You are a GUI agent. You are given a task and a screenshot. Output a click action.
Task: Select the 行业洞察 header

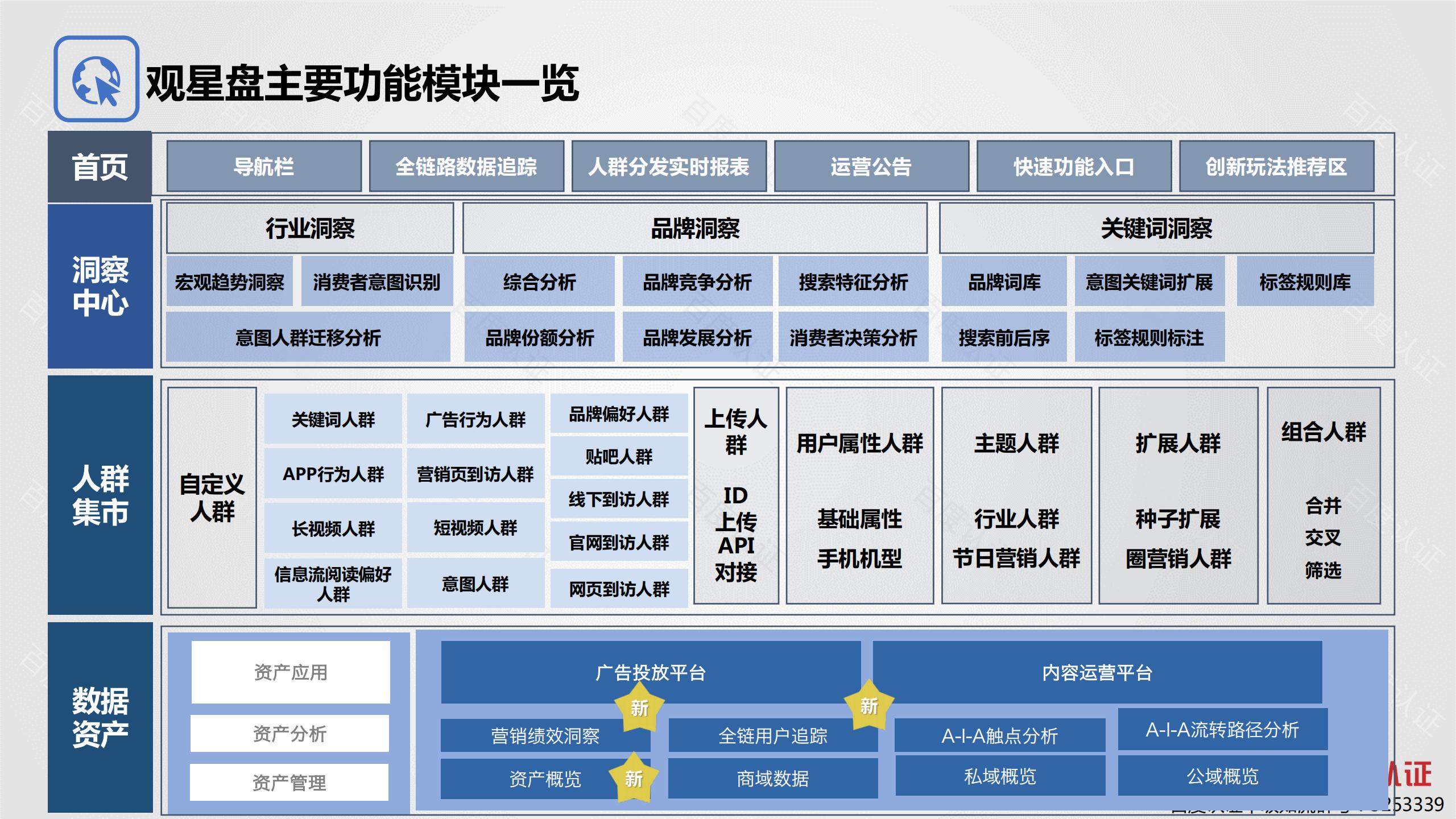[x=310, y=228]
